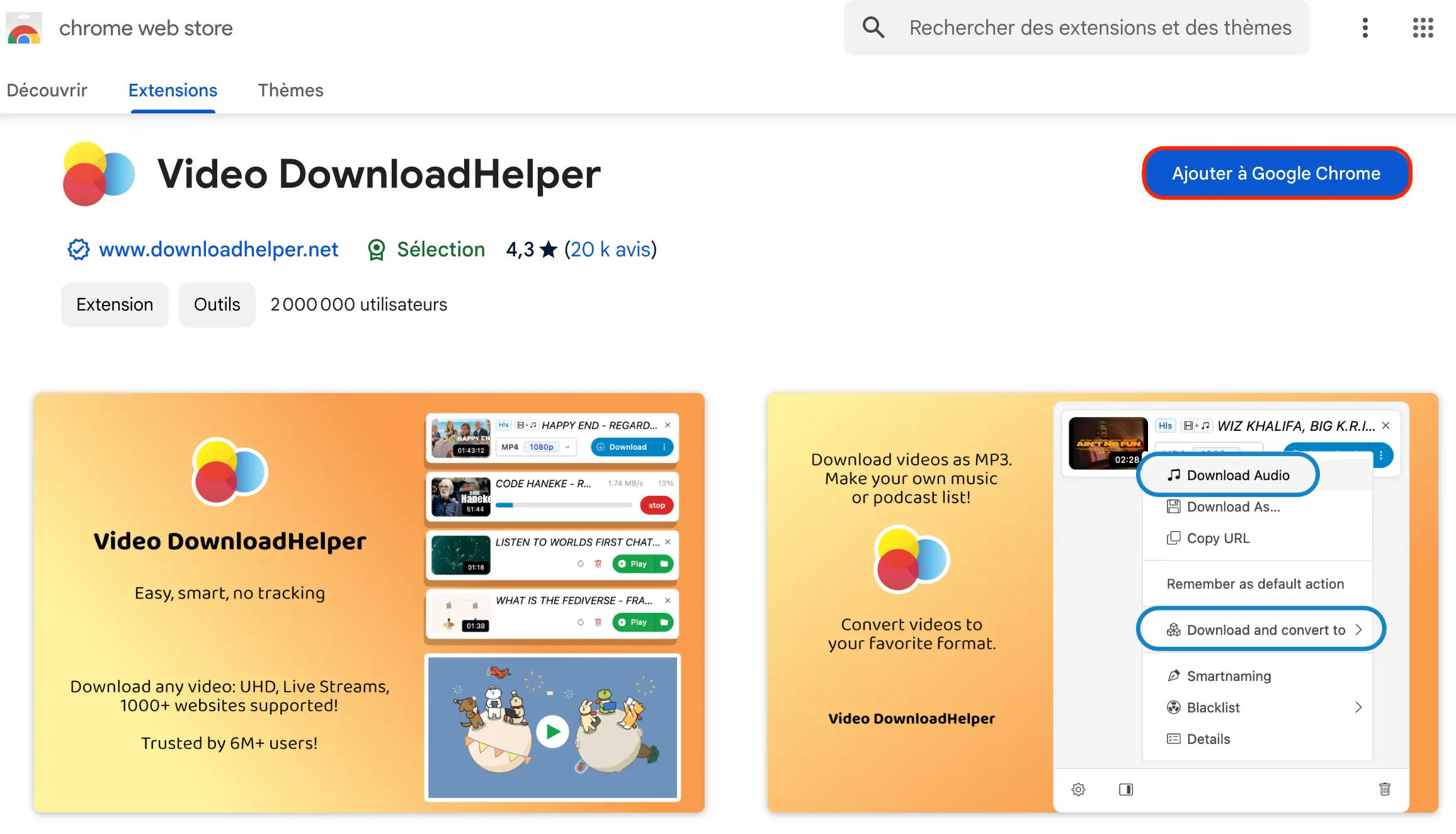Click the Outils category chip
Viewport: 1456px width, 834px height.
tap(217, 304)
